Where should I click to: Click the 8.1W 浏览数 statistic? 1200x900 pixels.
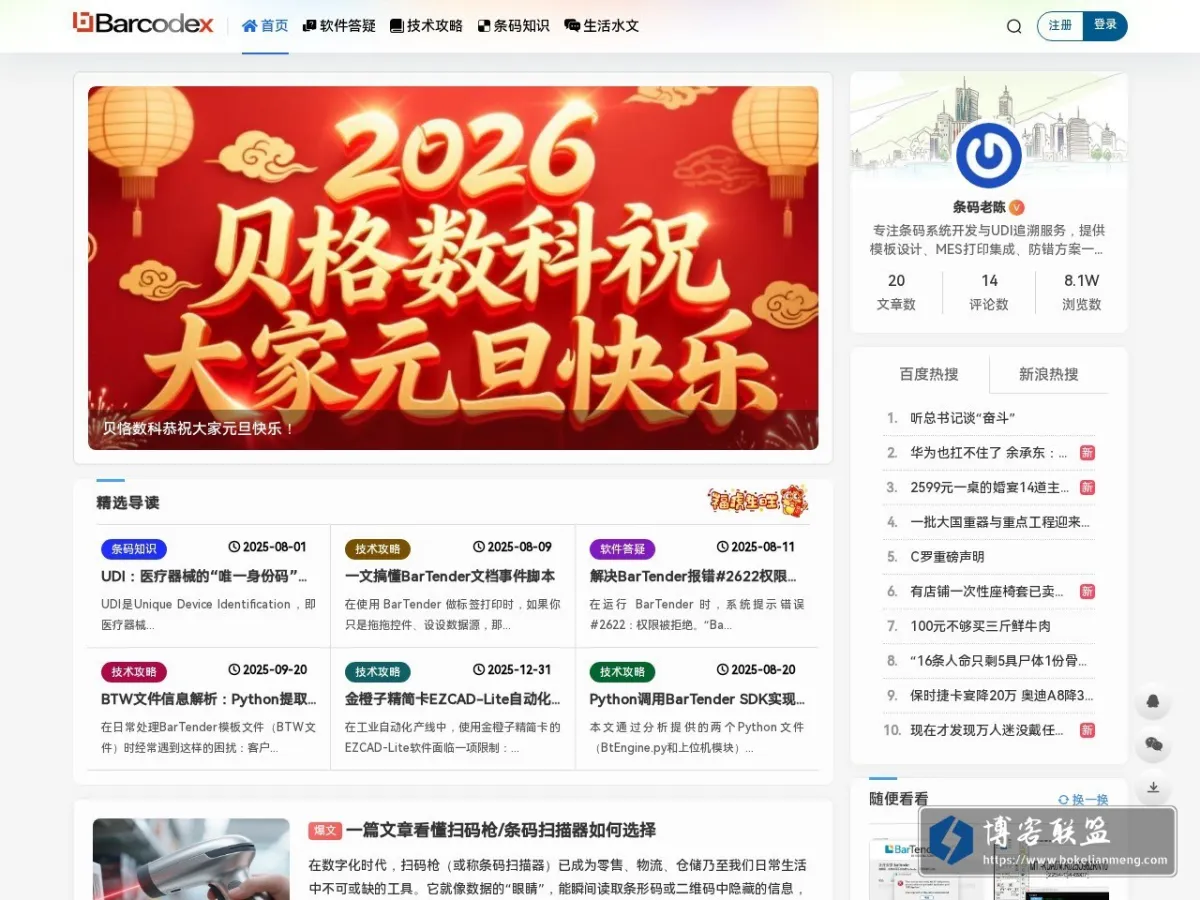coord(1081,292)
